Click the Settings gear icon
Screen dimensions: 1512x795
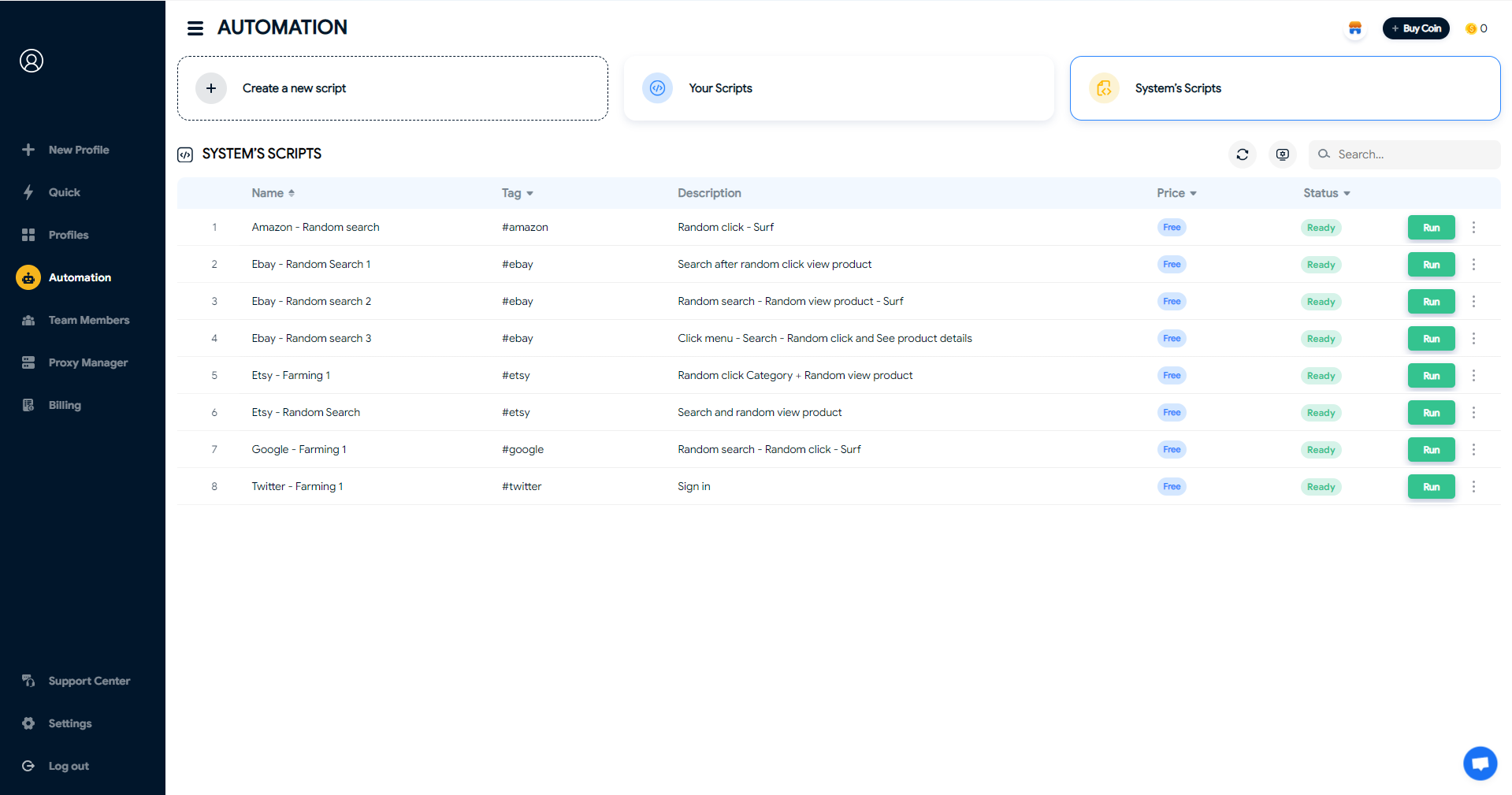pos(28,723)
